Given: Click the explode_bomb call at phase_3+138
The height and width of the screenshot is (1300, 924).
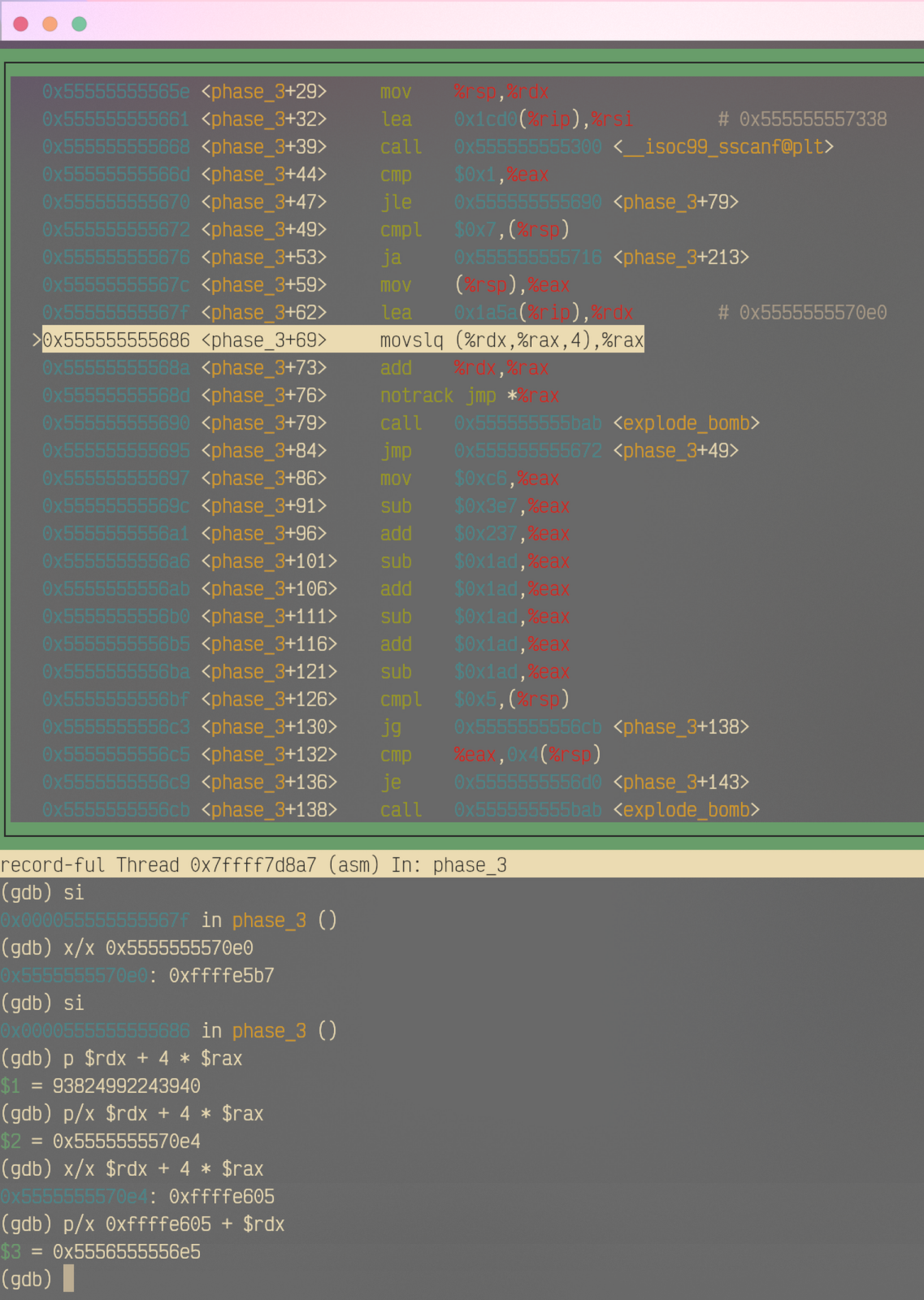Looking at the screenshot, I should (x=686, y=810).
